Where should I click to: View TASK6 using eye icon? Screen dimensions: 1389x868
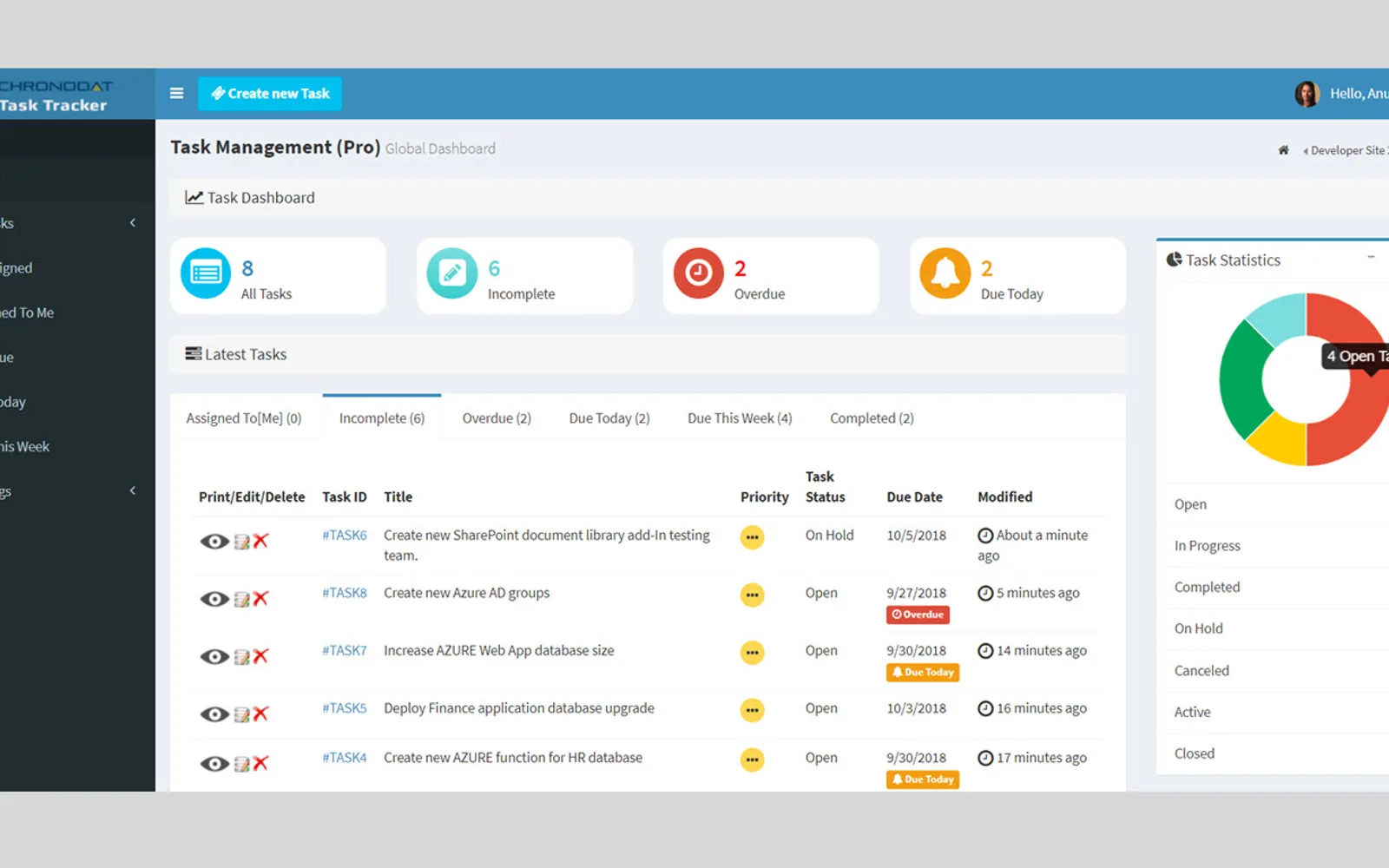(214, 542)
